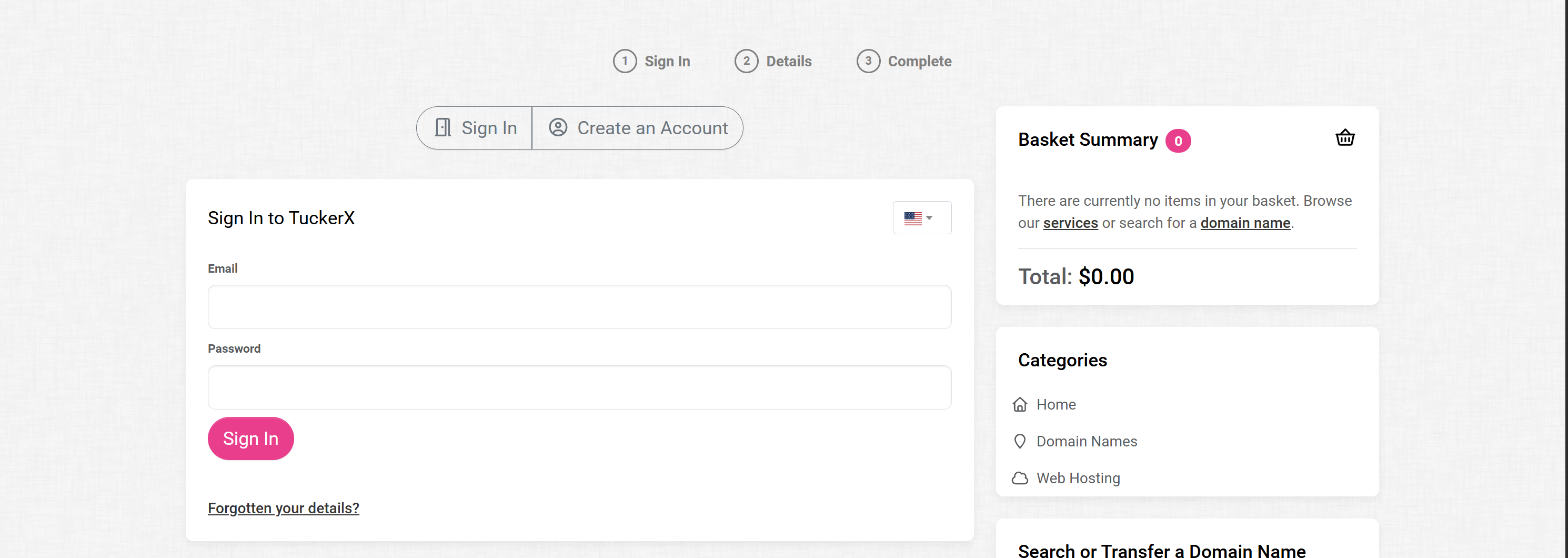Click the Categories heading
Screen dimensions: 1568x558
pos(1062,360)
